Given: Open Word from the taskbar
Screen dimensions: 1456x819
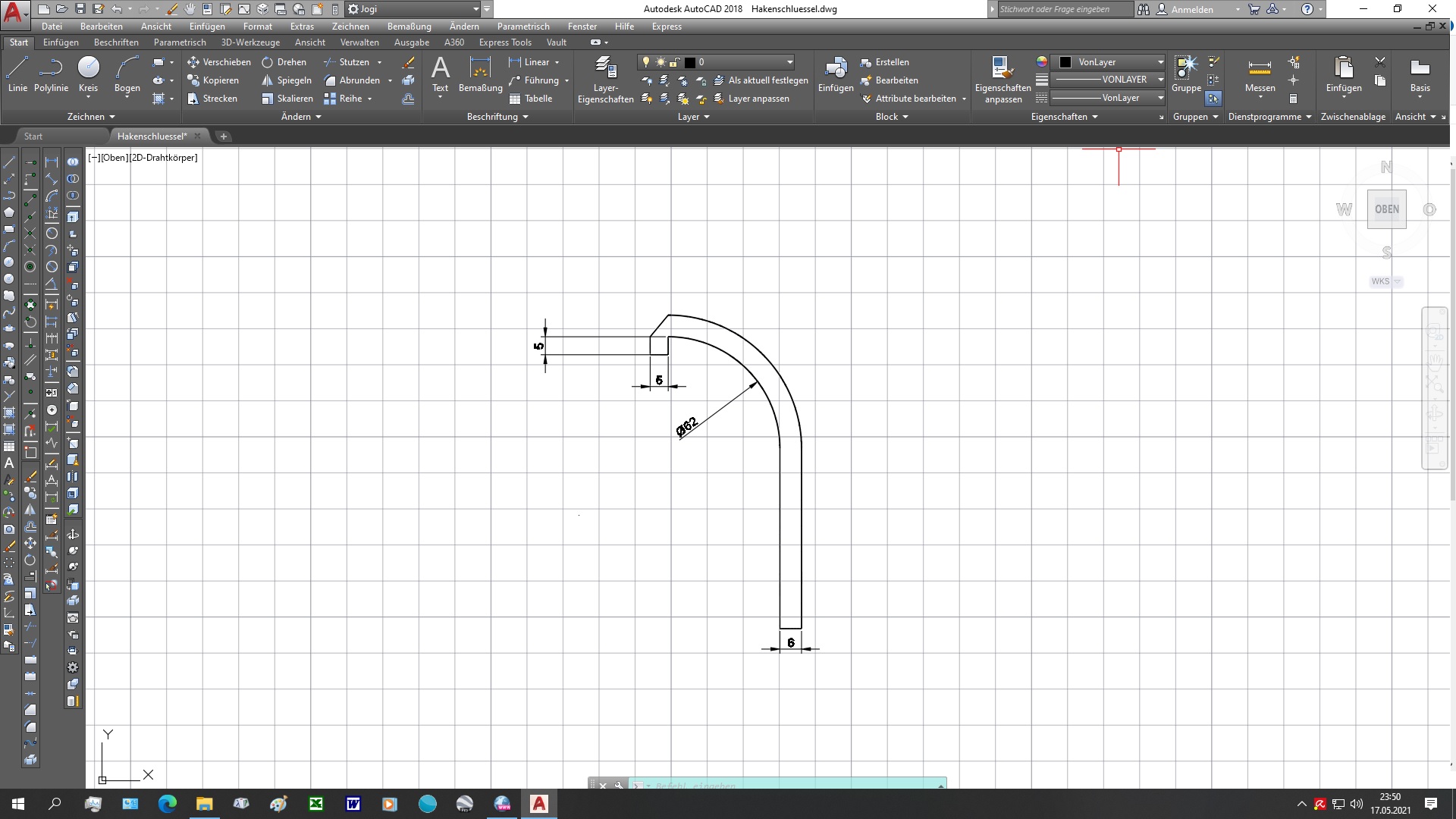Looking at the screenshot, I should coord(353,804).
